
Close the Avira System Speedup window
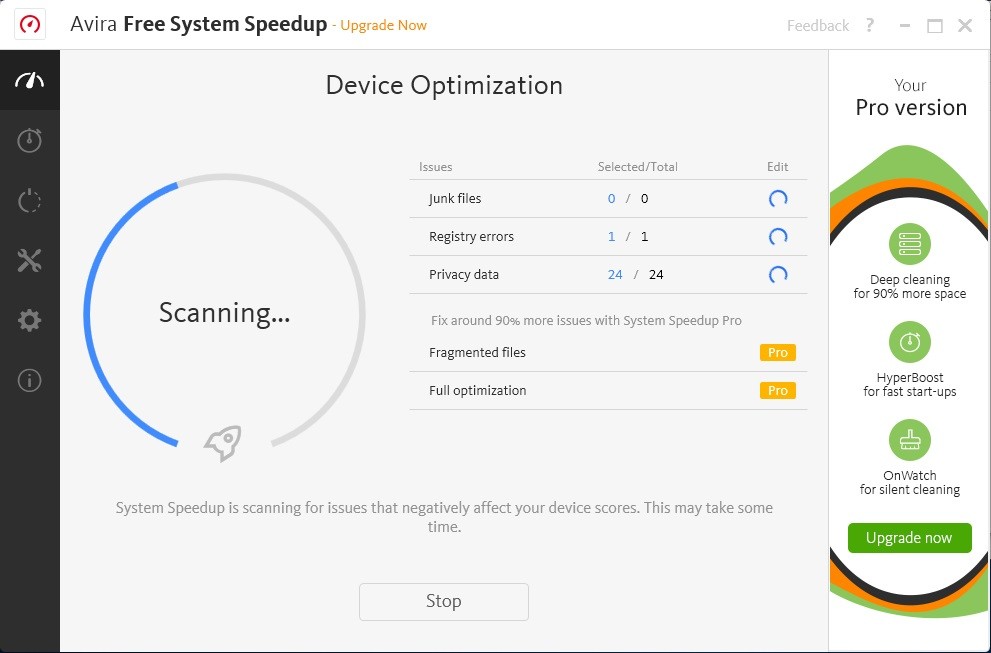tap(965, 25)
